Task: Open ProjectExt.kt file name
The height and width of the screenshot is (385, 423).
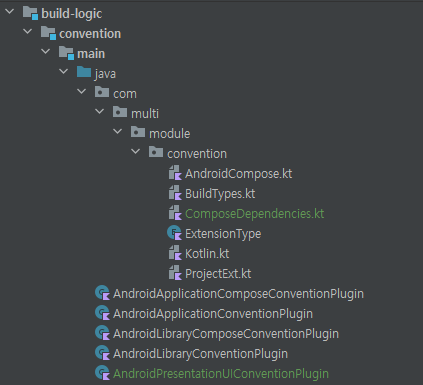Action: pos(218,274)
